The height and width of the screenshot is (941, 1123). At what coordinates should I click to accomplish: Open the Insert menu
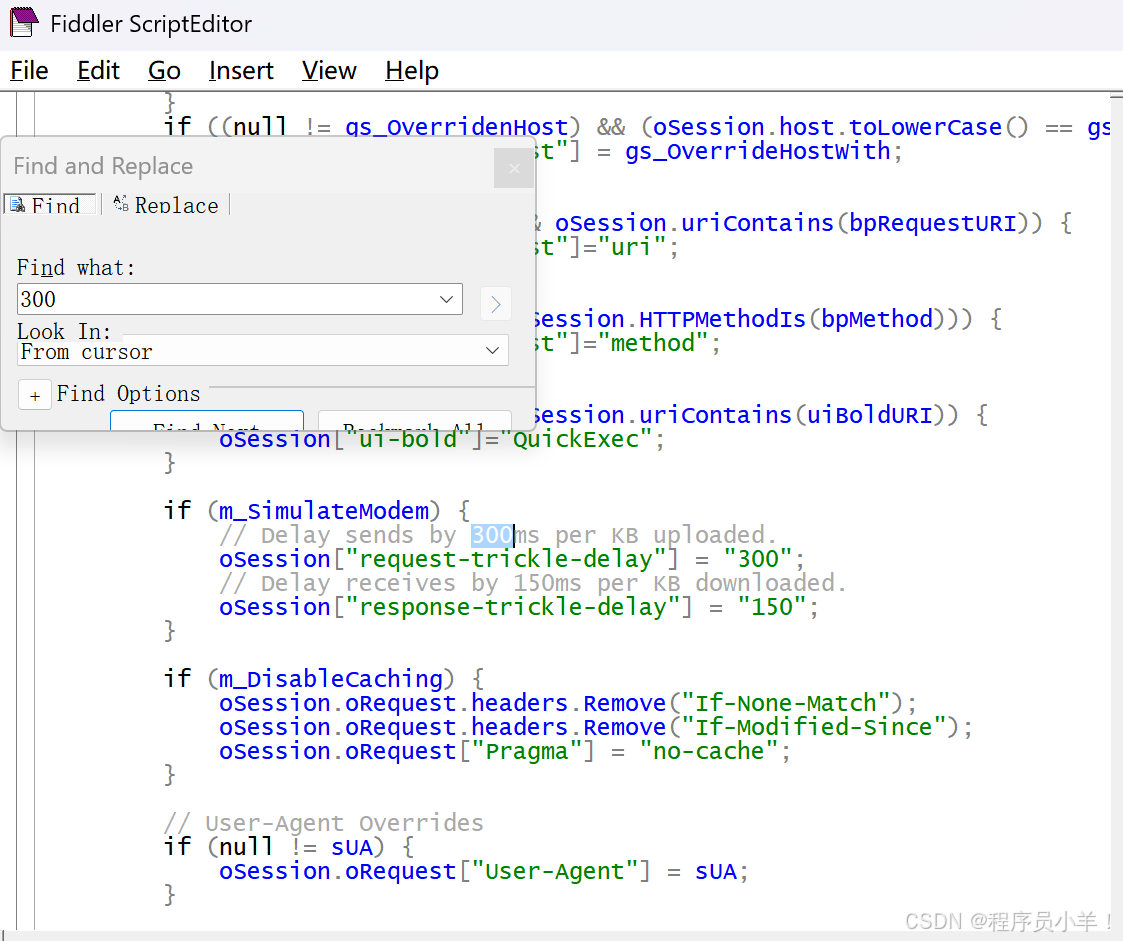241,71
